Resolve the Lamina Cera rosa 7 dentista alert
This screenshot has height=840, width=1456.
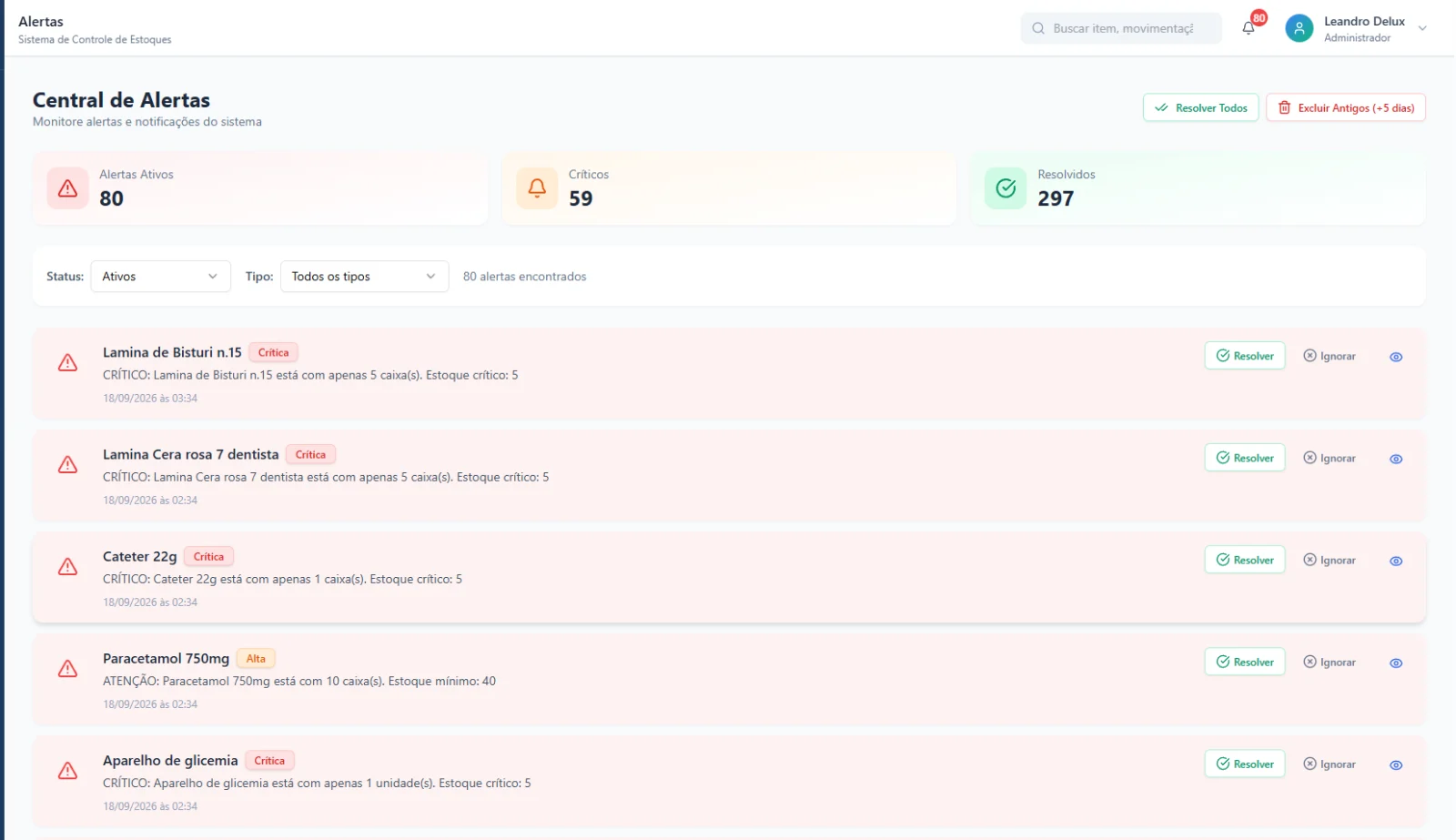point(1245,458)
